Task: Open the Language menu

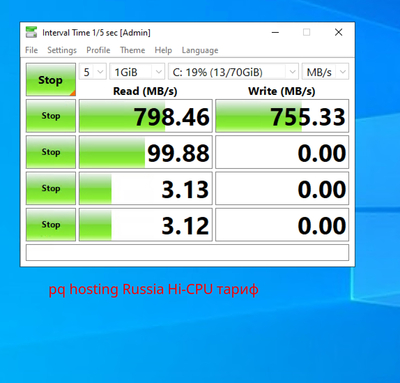Action: pos(200,50)
